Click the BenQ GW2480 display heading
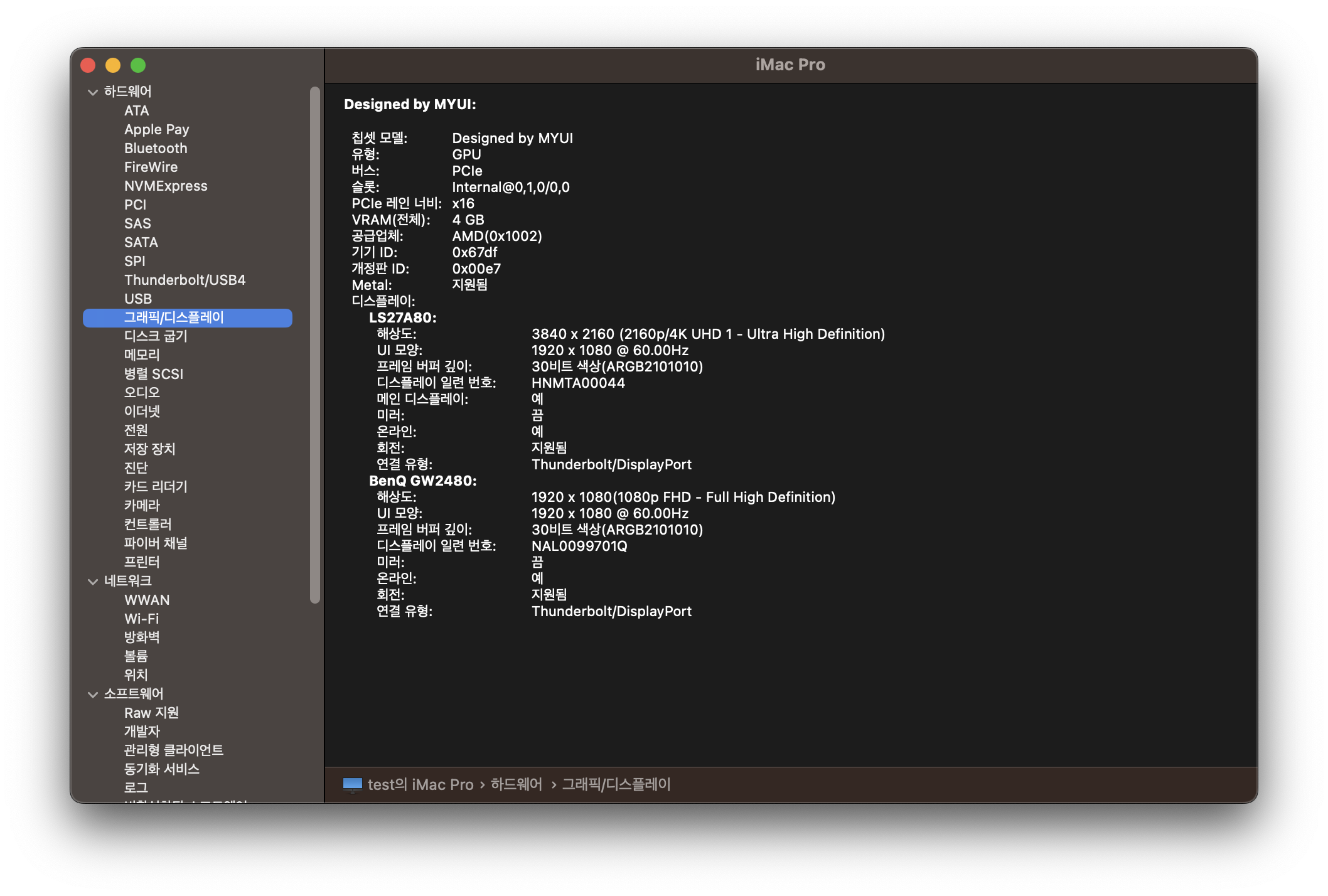This screenshot has height=896, width=1328. (422, 481)
